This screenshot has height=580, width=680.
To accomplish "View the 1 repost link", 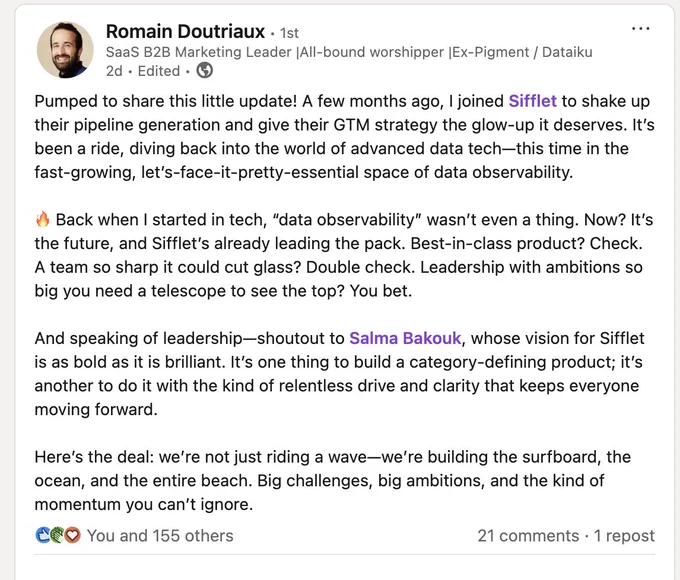I will coord(624,536).
